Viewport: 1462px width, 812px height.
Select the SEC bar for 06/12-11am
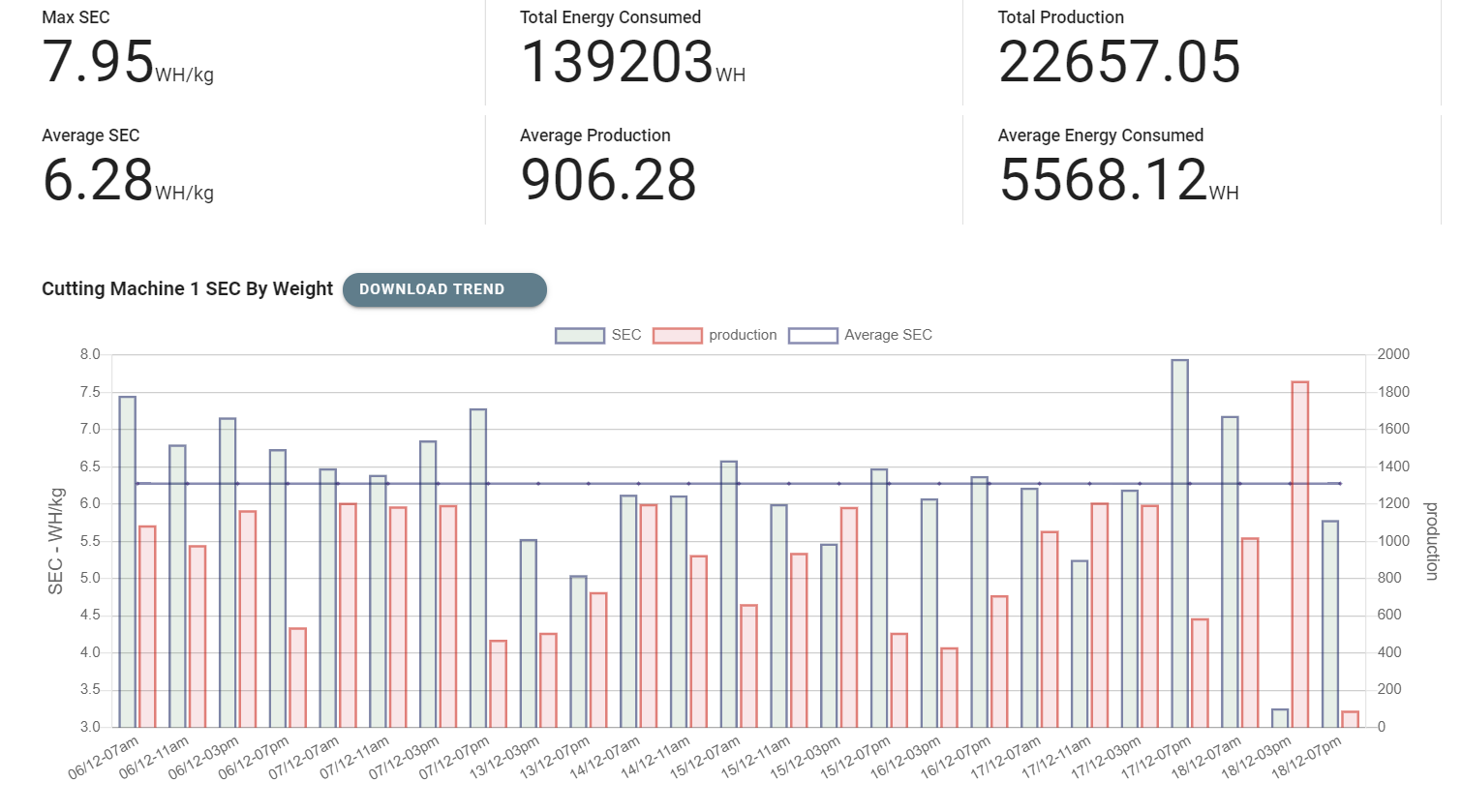(177, 586)
